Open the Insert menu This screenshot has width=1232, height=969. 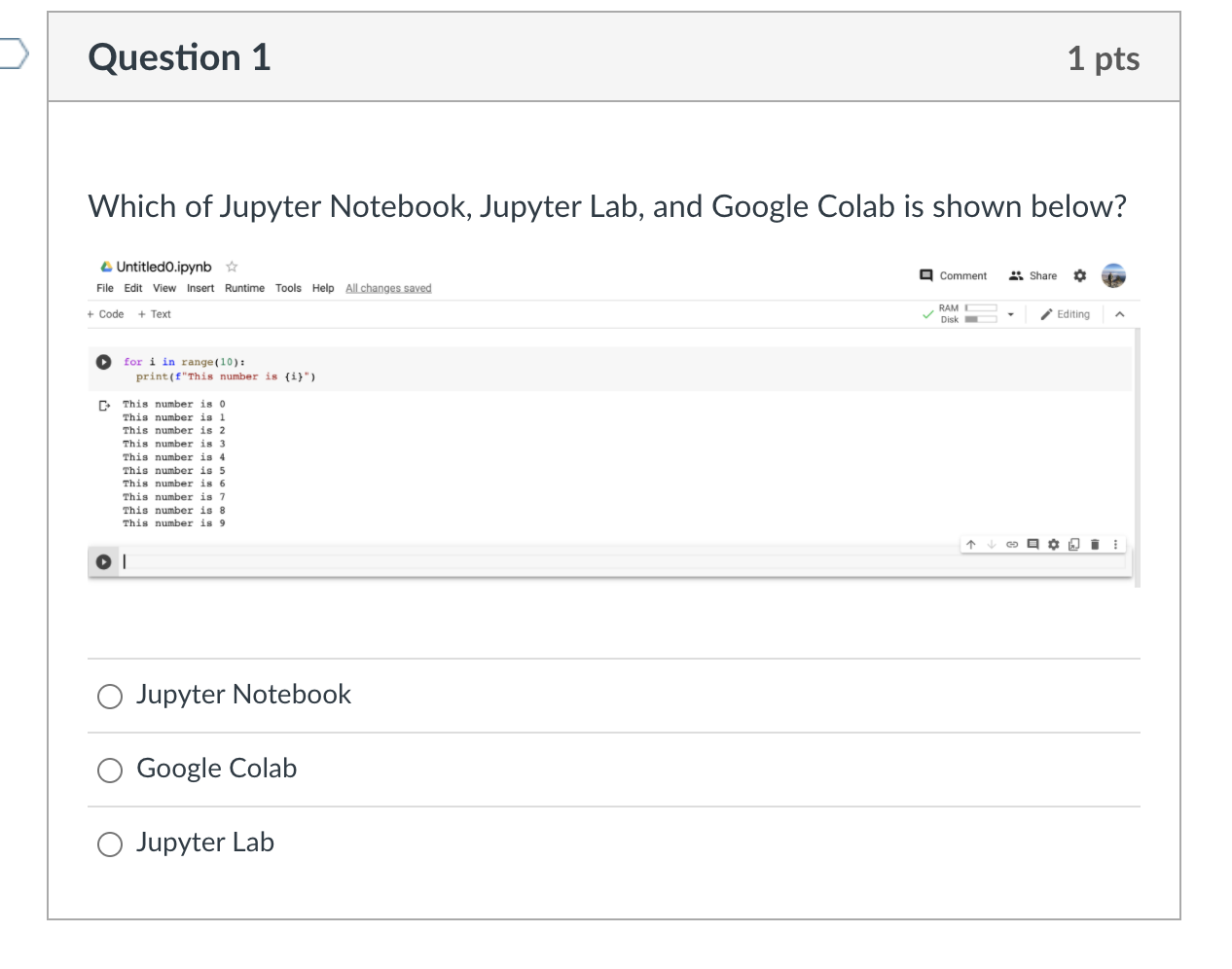[x=200, y=288]
